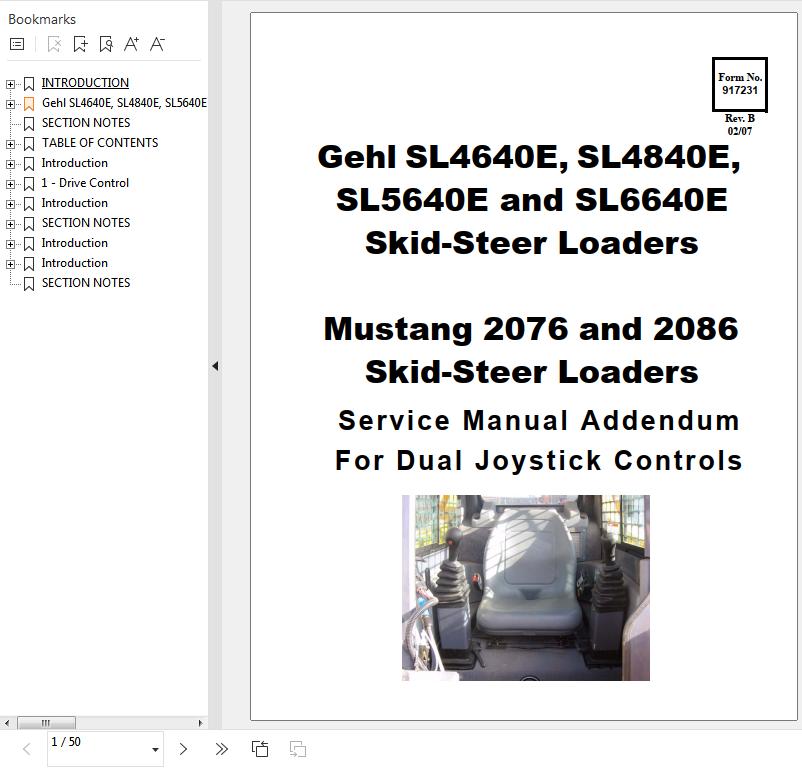Open the bookmarks options menu icon
The width and height of the screenshot is (802, 768).
click(17, 44)
